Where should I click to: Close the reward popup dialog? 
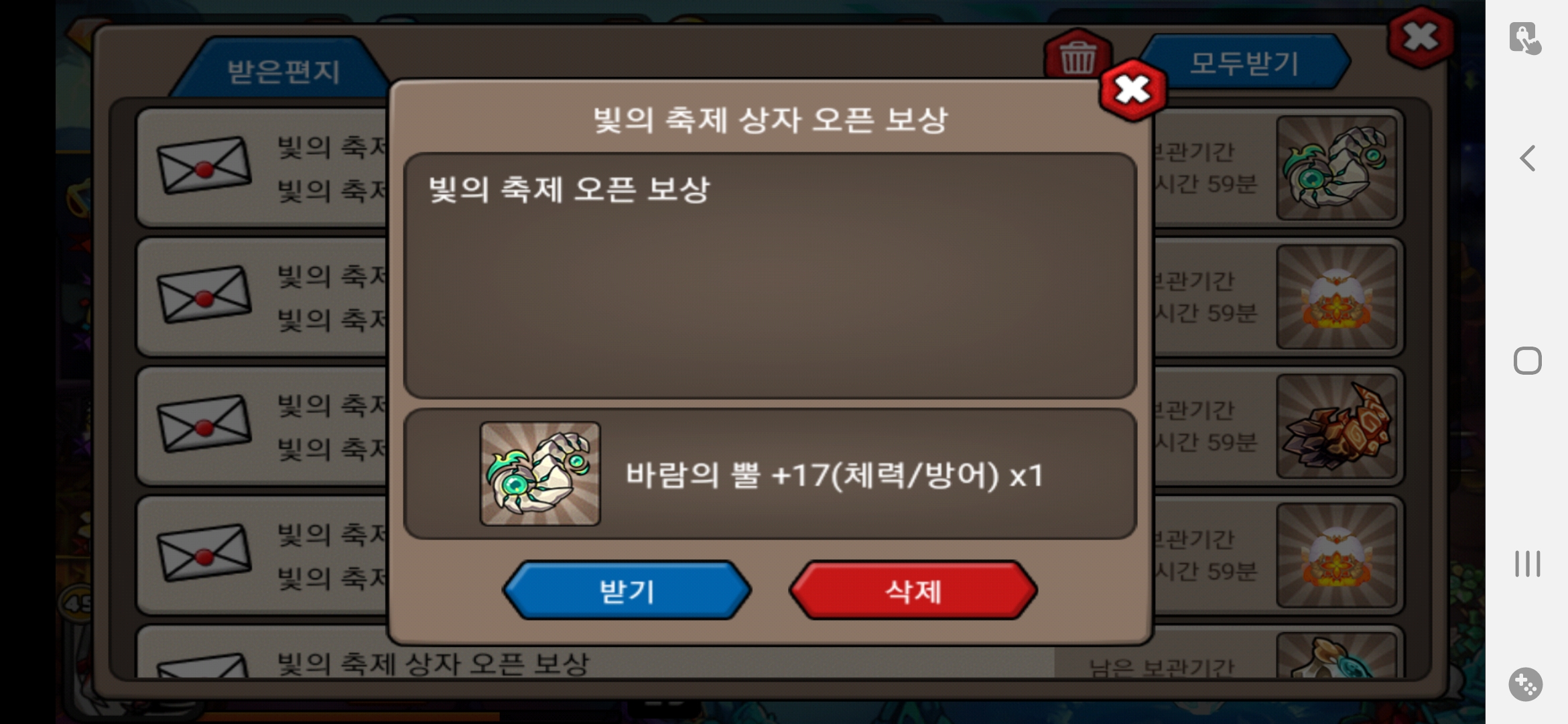point(1133,90)
